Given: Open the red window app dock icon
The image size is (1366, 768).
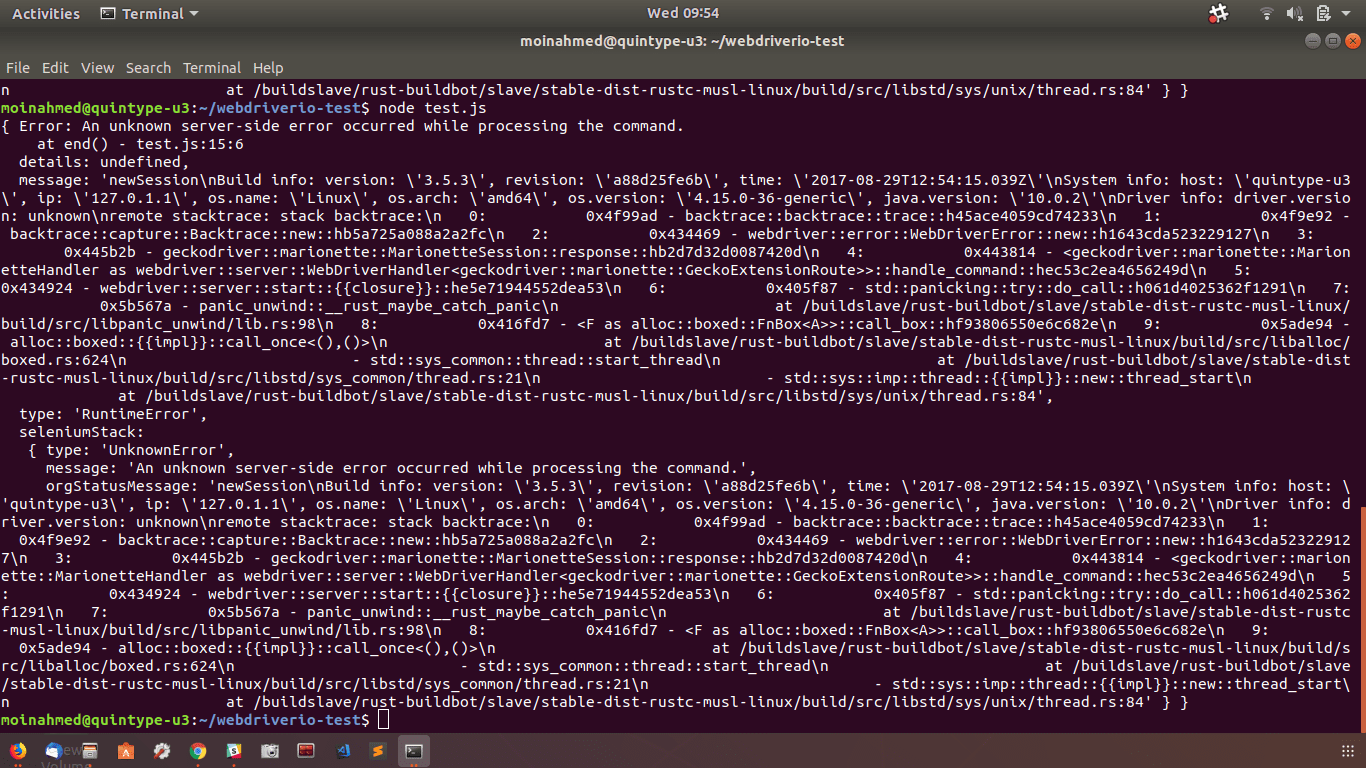Looking at the screenshot, I should click(x=306, y=750).
